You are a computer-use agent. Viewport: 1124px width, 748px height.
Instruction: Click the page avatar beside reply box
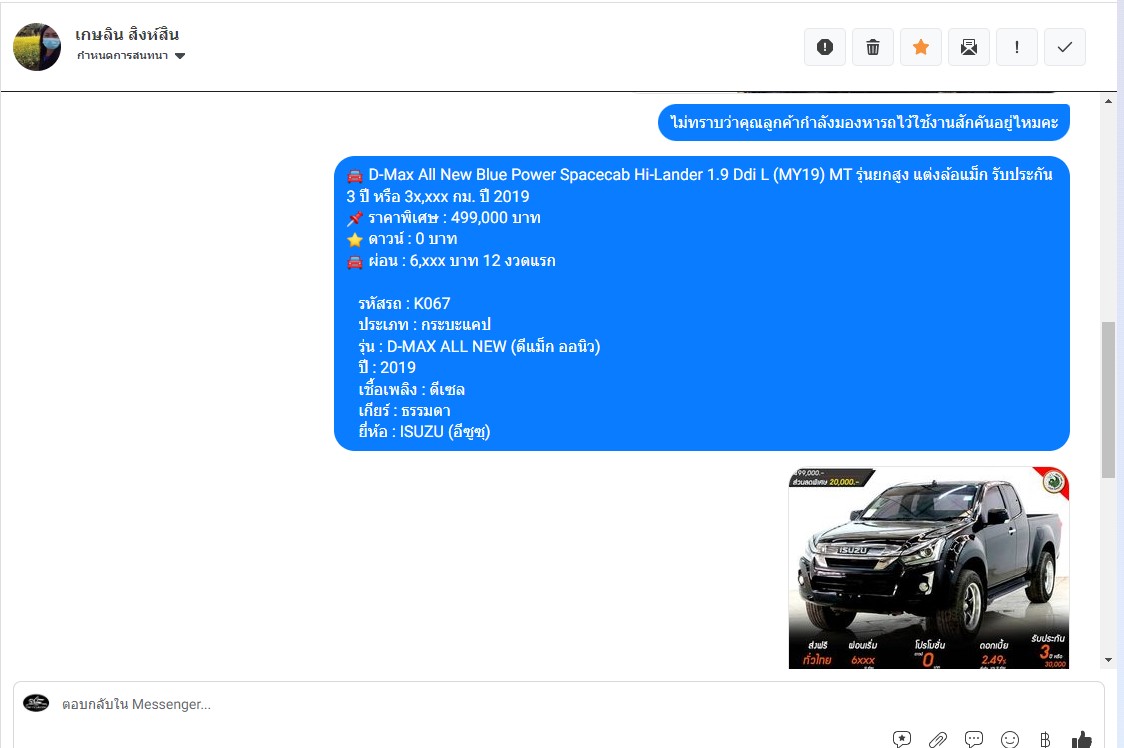click(x=36, y=703)
